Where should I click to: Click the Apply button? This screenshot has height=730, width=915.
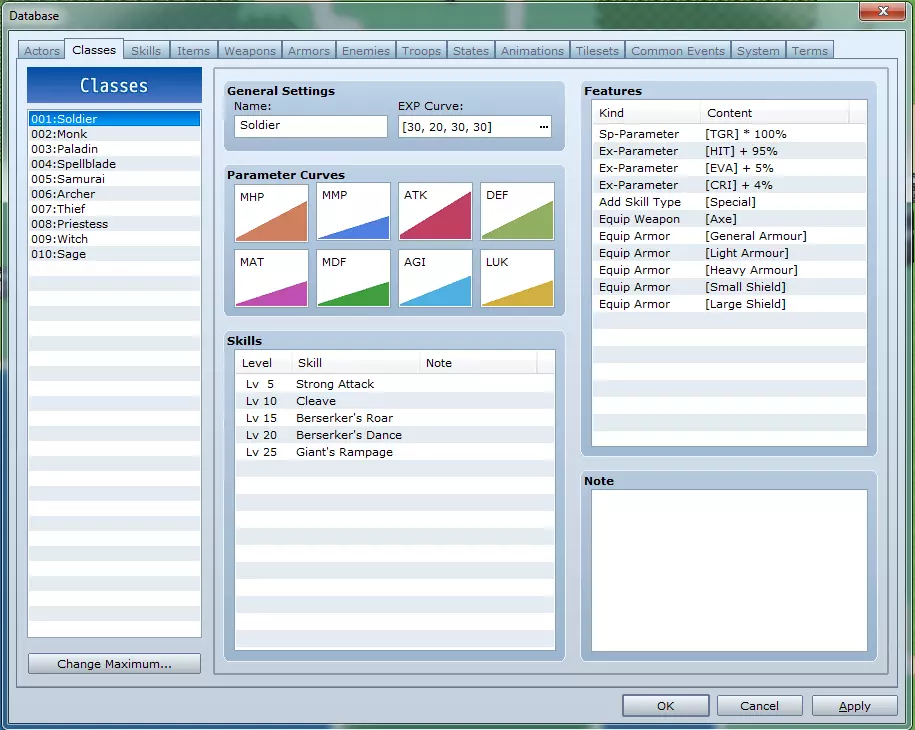(x=854, y=706)
